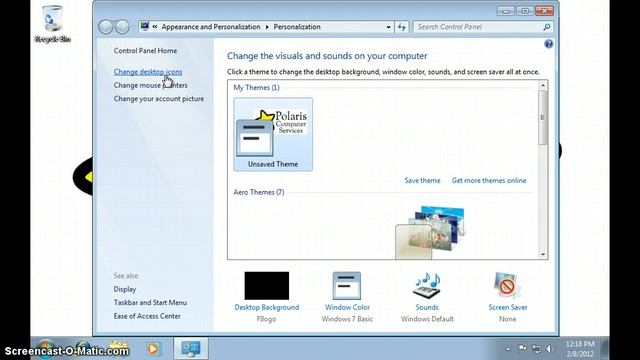
Task: Open Windows Media Player in taskbar
Action: pos(153,349)
